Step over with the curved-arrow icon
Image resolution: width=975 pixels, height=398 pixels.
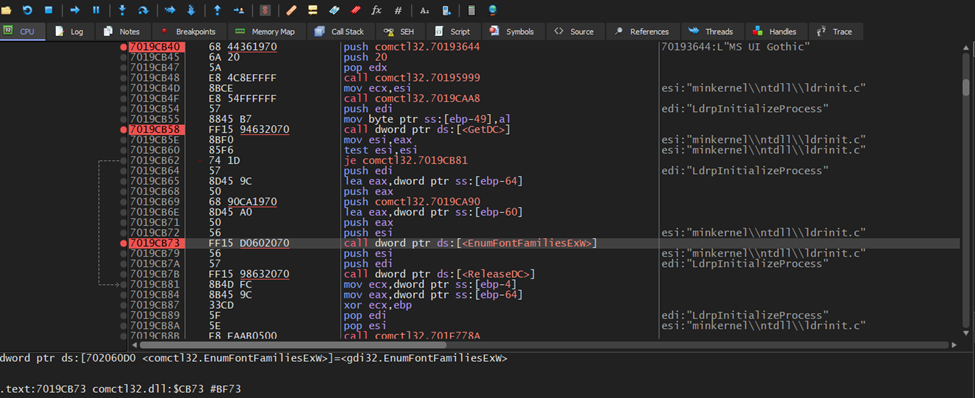pyautogui.click(x=143, y=10)
